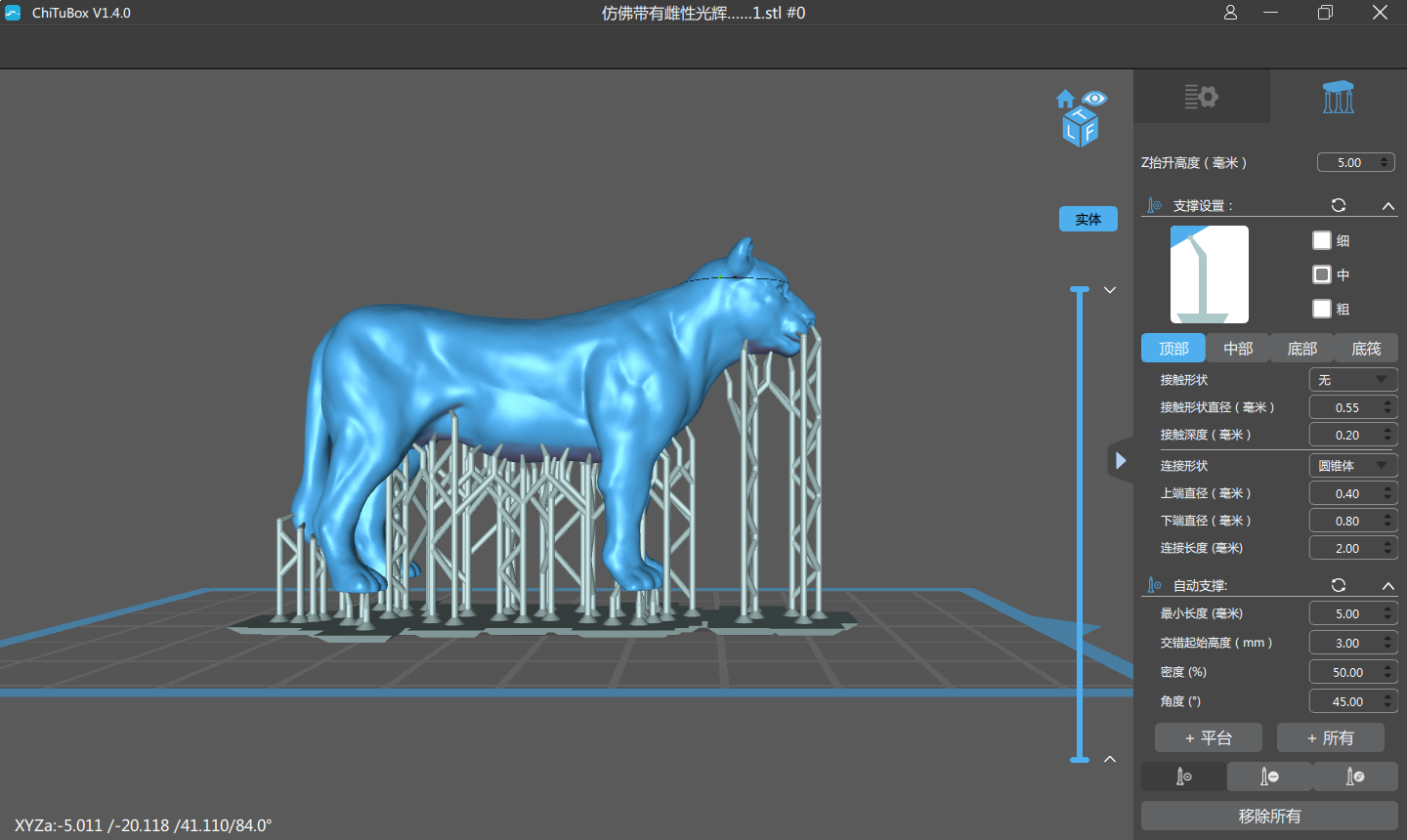The width and height of the screenshot is (1407, 840).
Task: Adjust the Z抬升高度 stepper arrows
Action: coord(1386,162)
